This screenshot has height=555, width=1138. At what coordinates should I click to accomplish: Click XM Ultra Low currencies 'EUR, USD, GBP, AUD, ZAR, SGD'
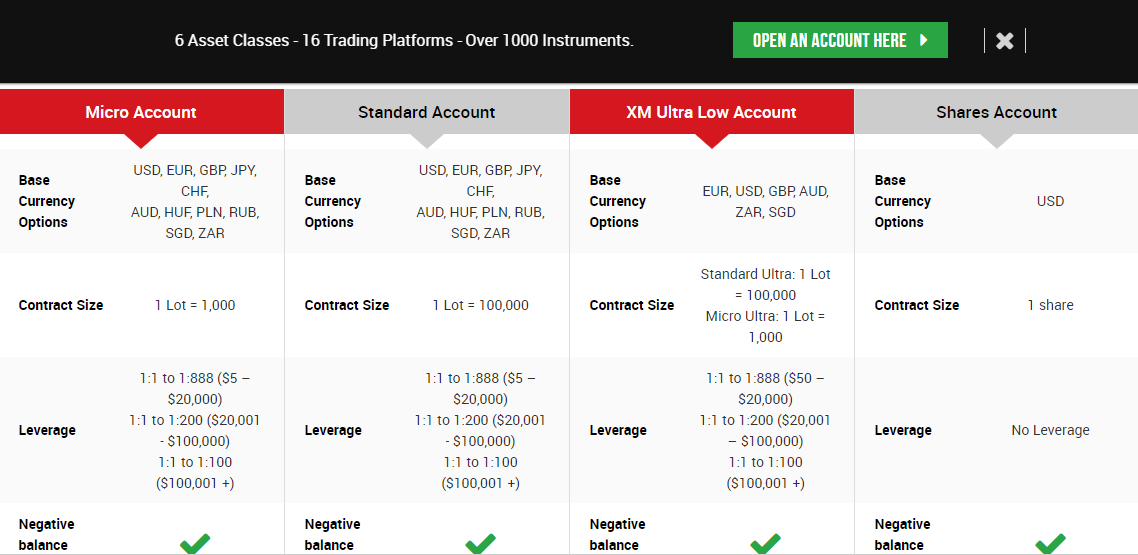pos(765,202)
